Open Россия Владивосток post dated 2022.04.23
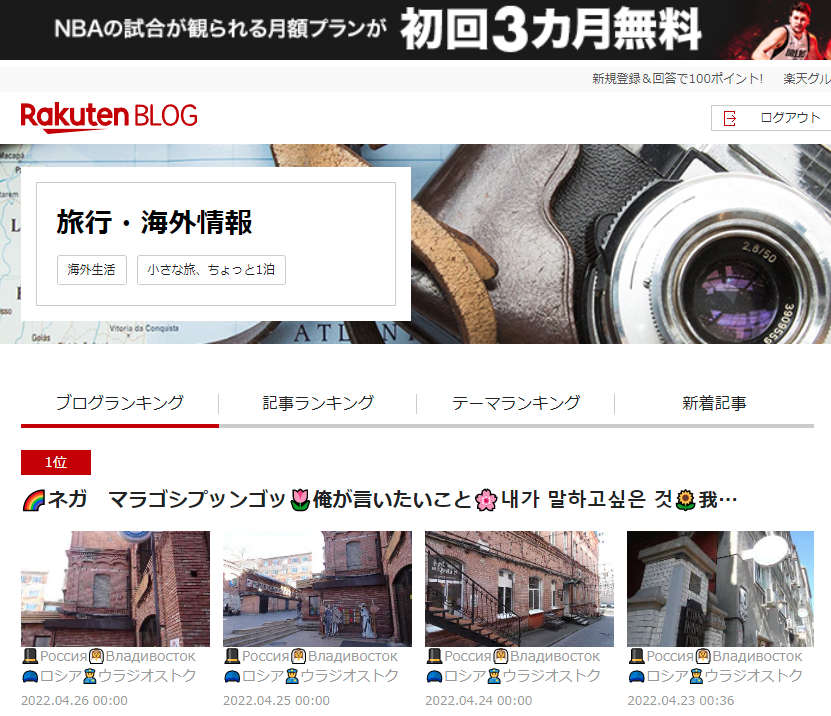Image resolution: width=831 pixels, height=716 pixels. (715, 666)
